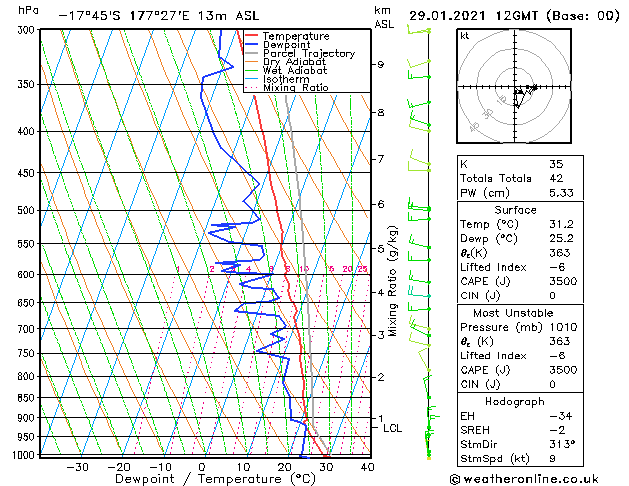The width and height of the screenshot is (629, 486).
Task: Click the PW (cm) value 5.33
Action: point(561,193)
